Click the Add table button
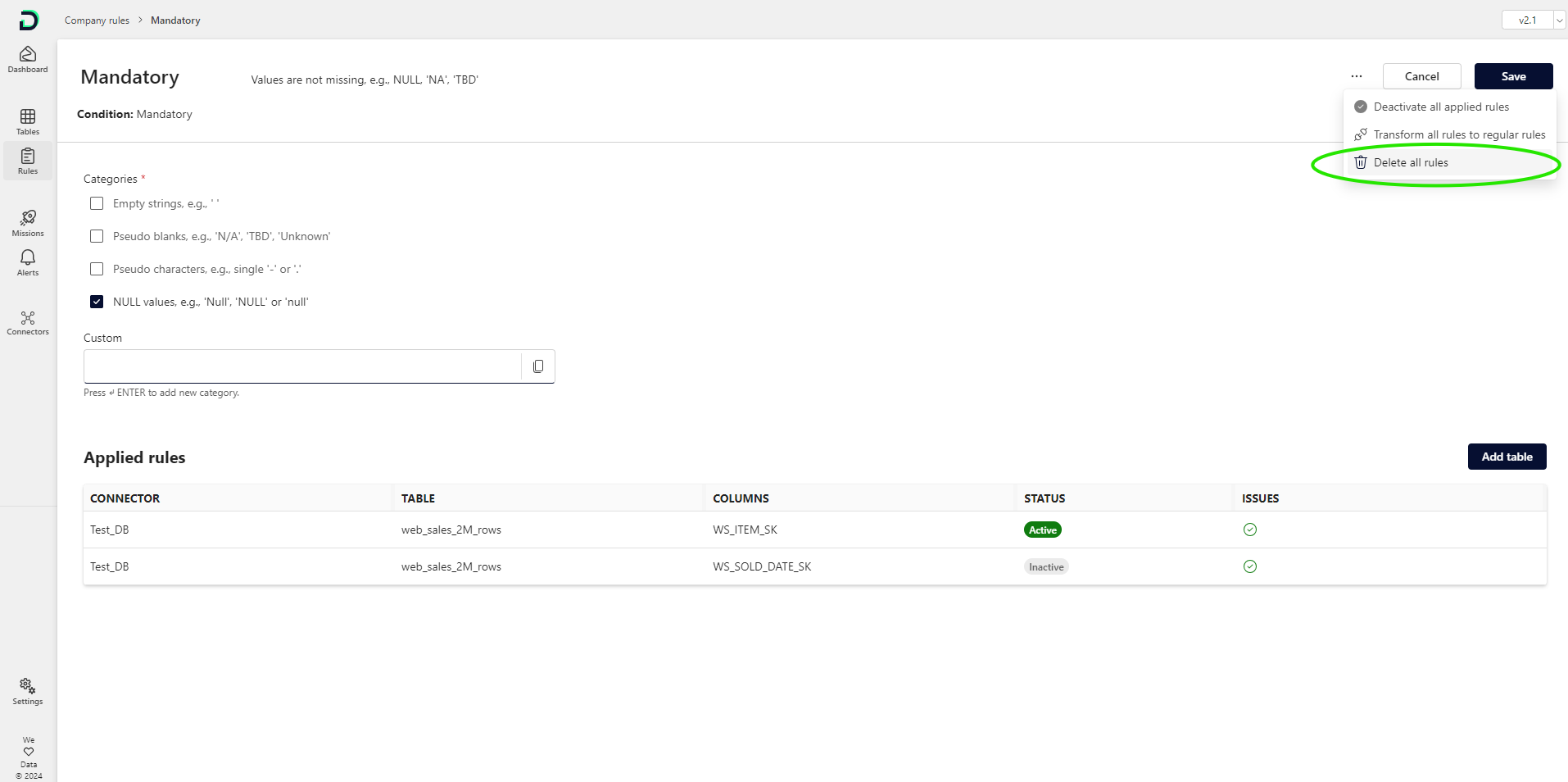 pos(1507,457)
